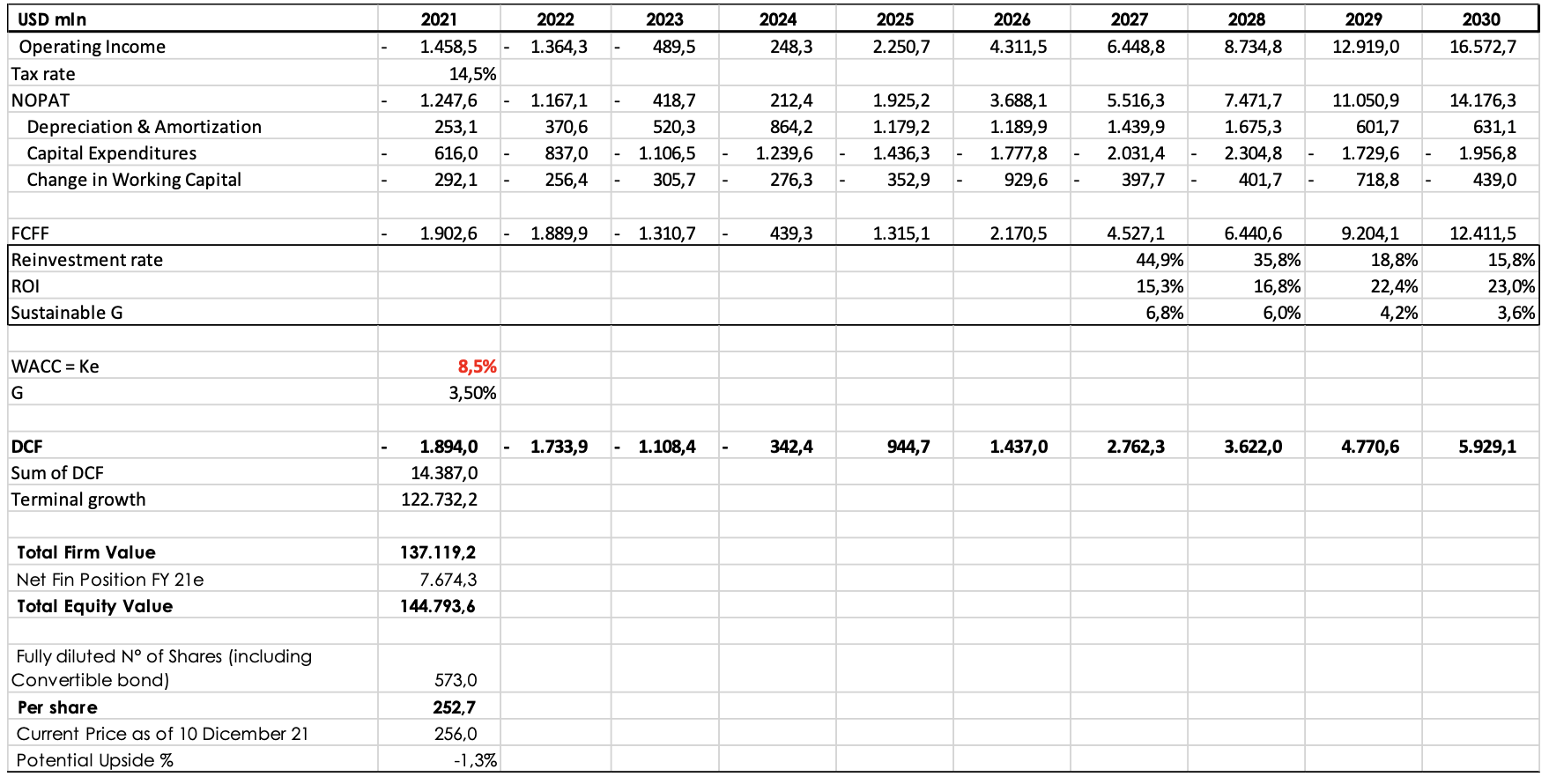Select Capital Expenditures 2028 value 2.304,8
Image resolution: width=1549 pixels, height=784 pixels.
click(1253, 153)
